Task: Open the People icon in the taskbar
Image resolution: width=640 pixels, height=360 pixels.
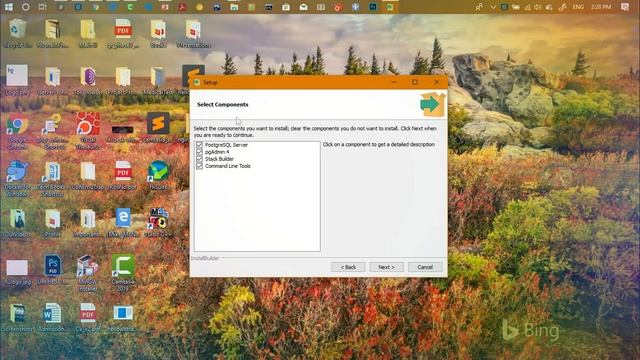Action: coord(479,7)
